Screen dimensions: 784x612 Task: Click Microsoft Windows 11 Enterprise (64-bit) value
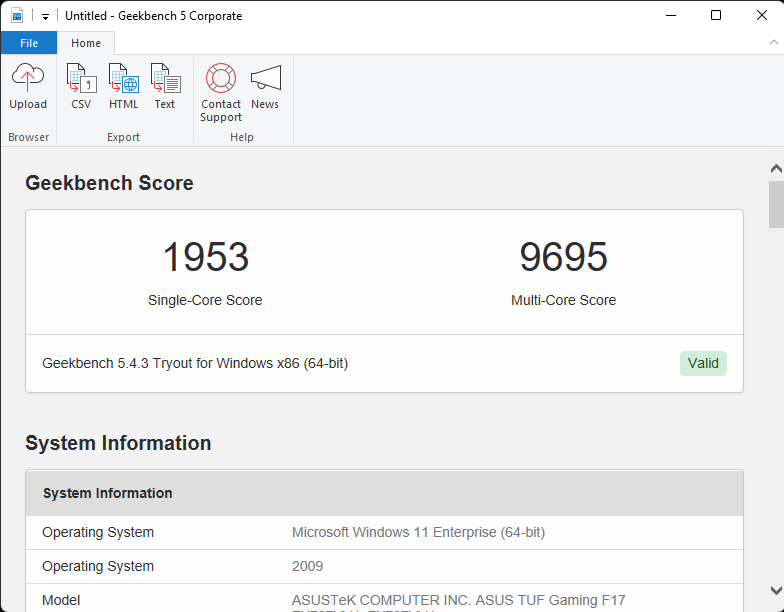pyautogui.click(x=418, y=532)
